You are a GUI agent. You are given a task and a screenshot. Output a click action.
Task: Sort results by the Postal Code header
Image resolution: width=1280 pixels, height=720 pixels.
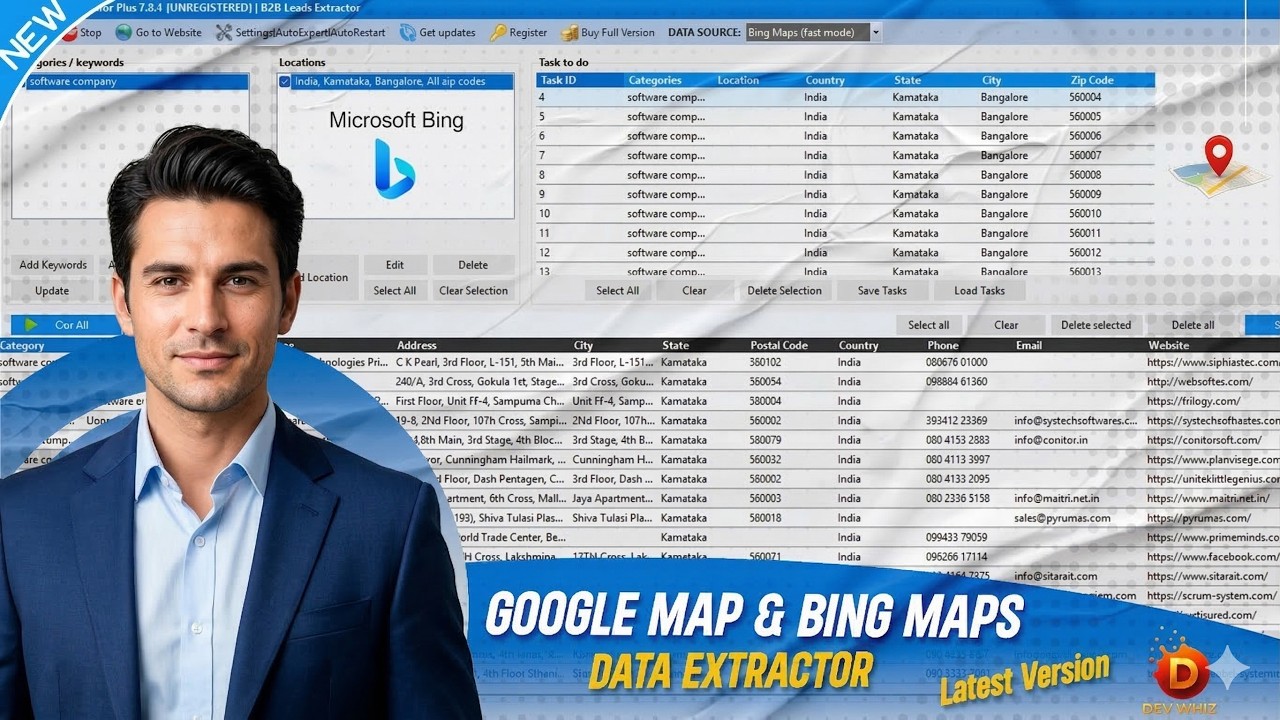(779, 346)
